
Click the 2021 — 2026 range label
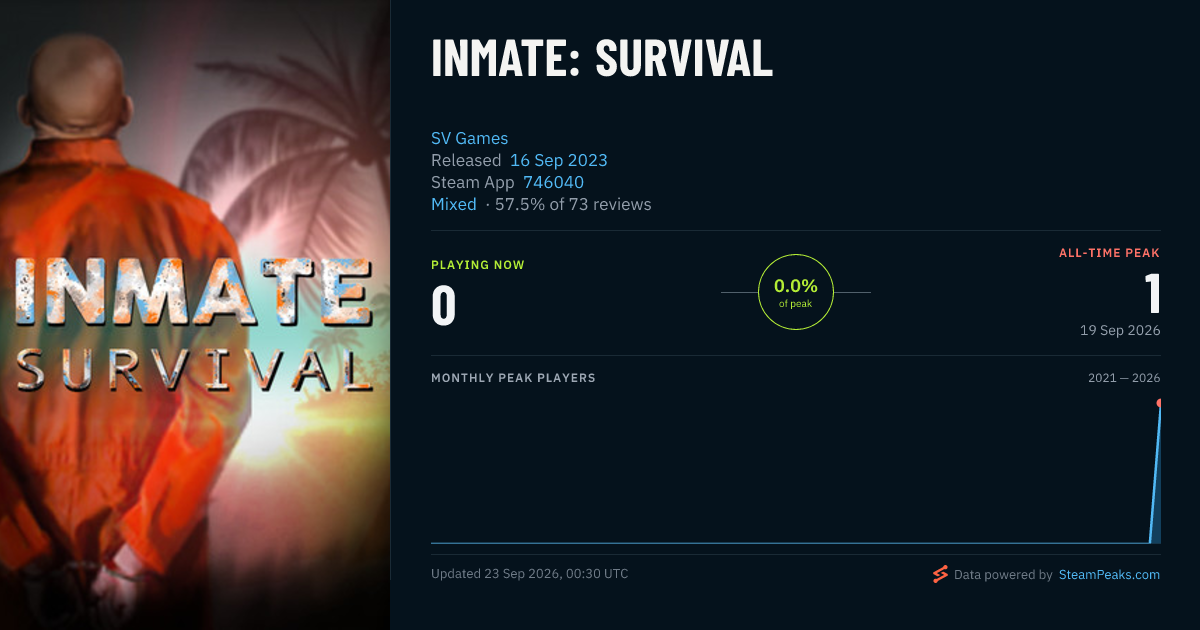coord(1124,378)
